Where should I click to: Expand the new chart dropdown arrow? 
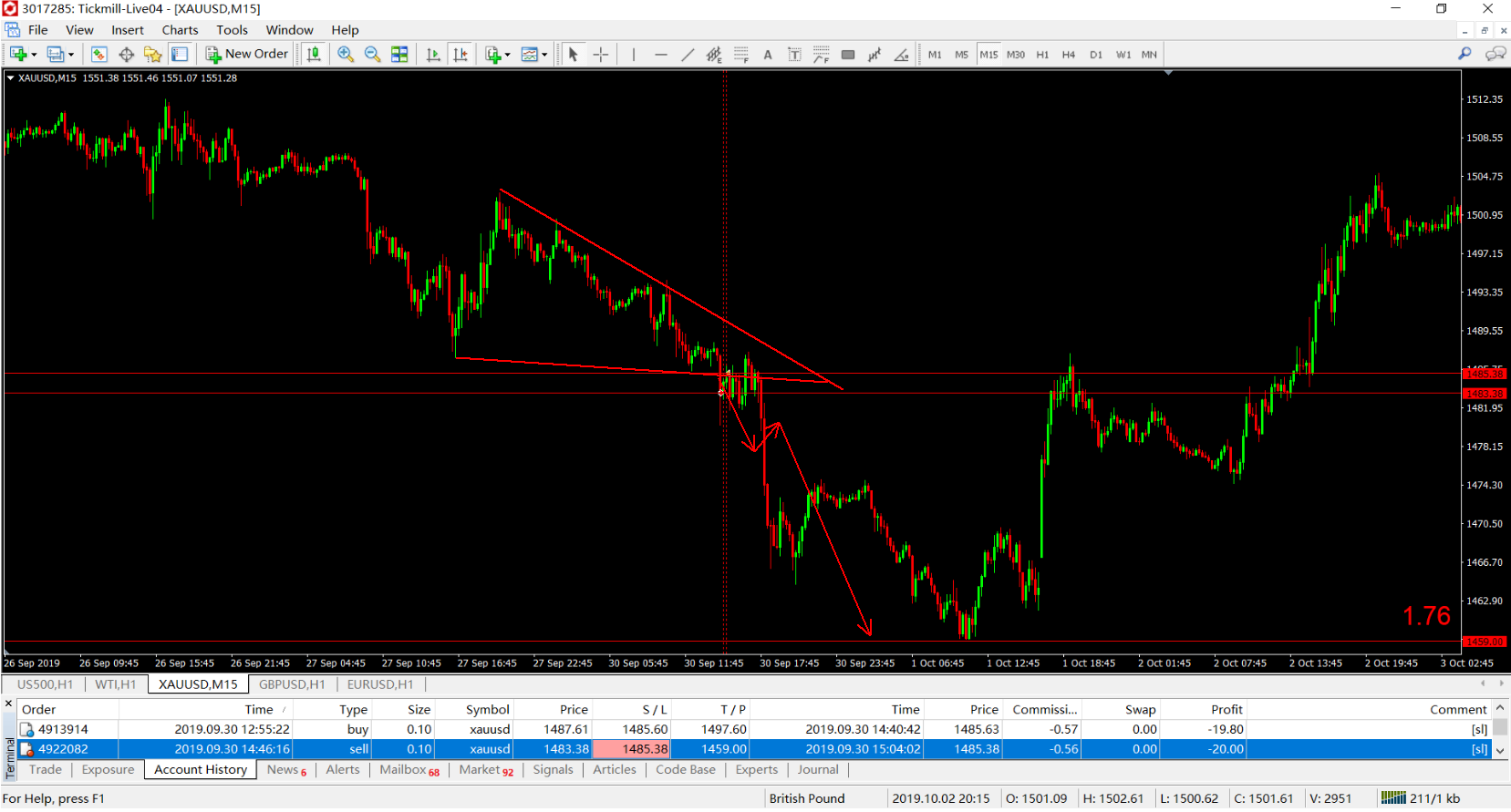tap(34, 55)
